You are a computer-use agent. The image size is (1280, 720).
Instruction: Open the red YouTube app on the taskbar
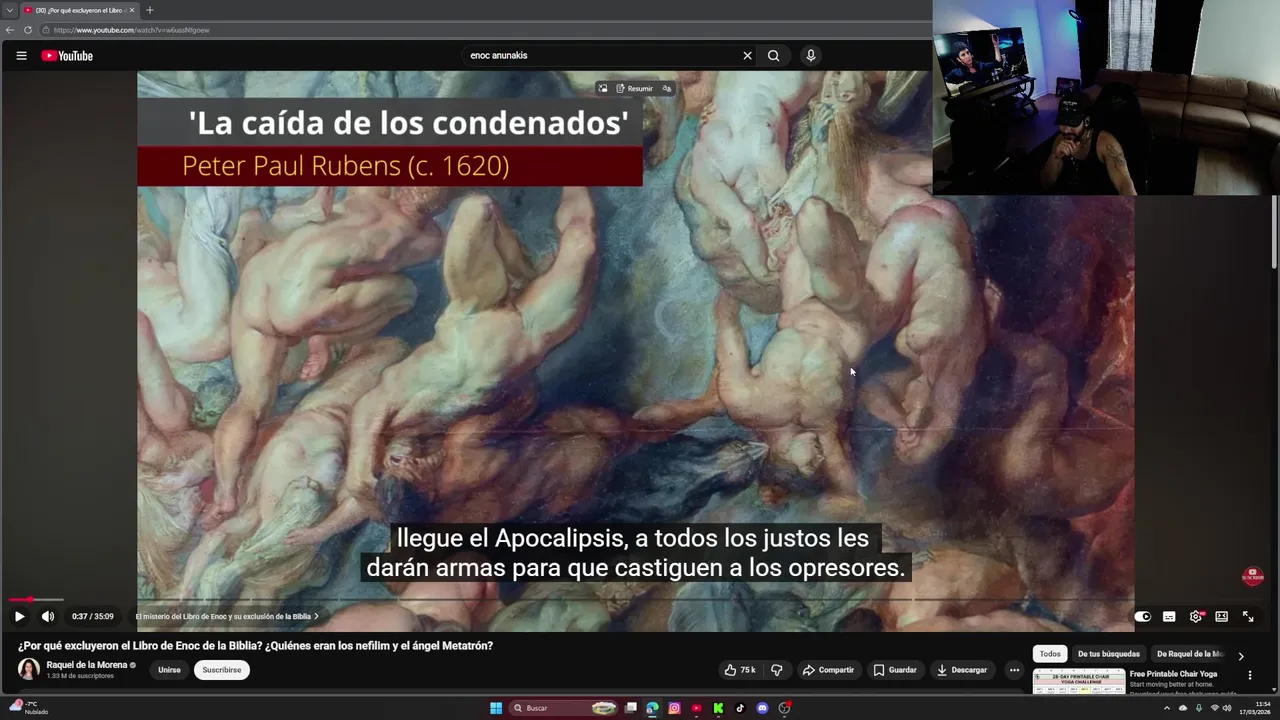[x=696, y=708]
